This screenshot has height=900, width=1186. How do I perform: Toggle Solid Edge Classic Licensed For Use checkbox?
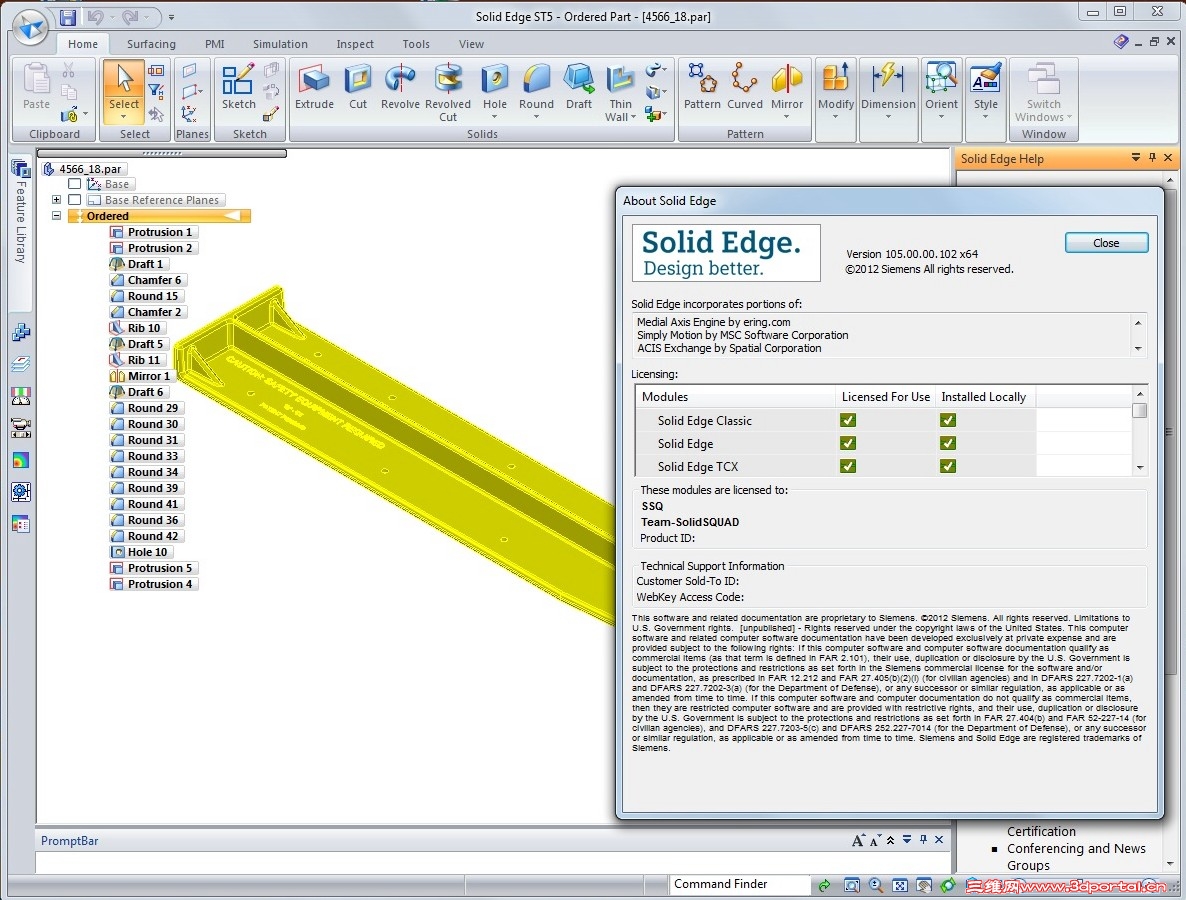point(848,420)
